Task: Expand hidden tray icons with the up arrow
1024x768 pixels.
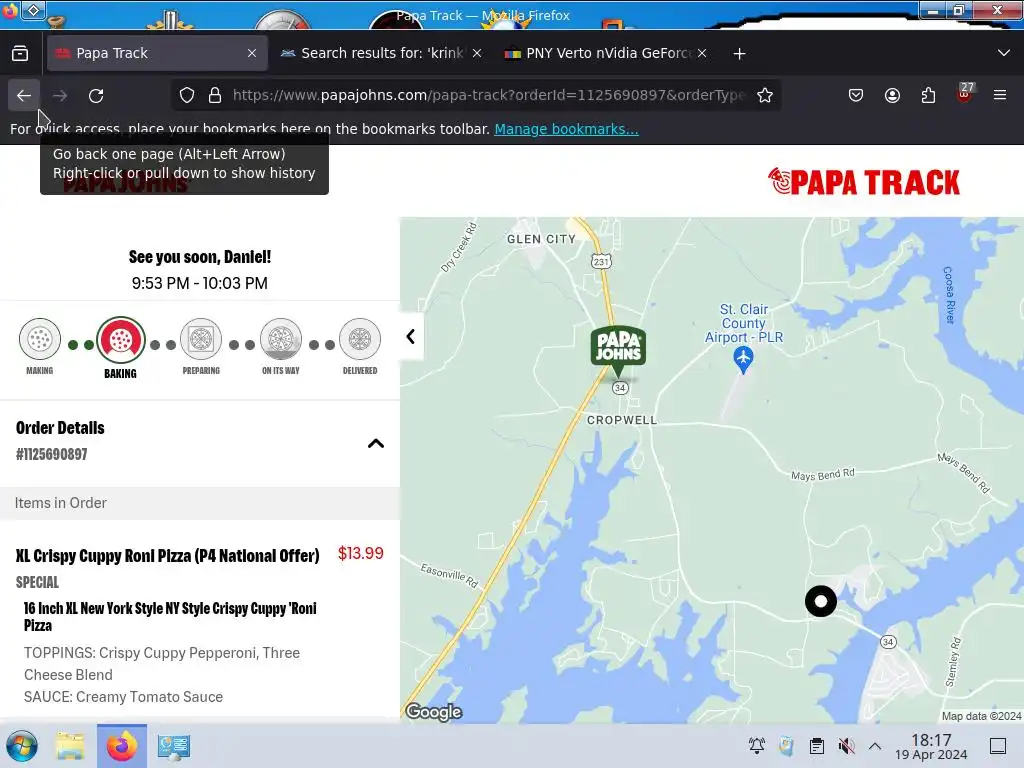Action: (875, 746)
